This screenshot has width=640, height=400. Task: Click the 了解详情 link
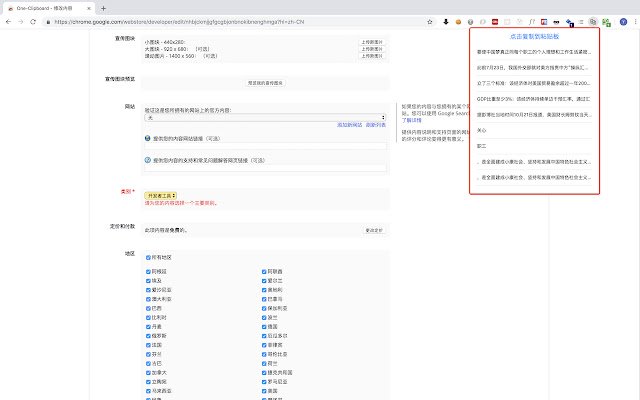tap(411, 120)
